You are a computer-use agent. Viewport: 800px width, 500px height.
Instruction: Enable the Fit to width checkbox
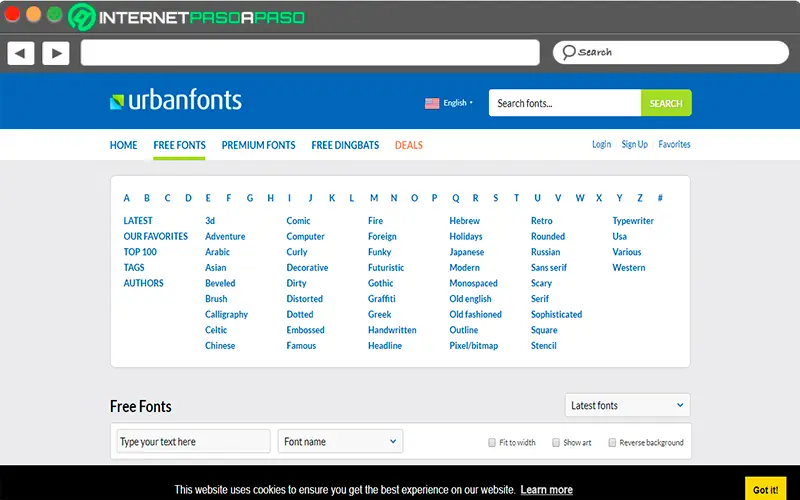491,442
